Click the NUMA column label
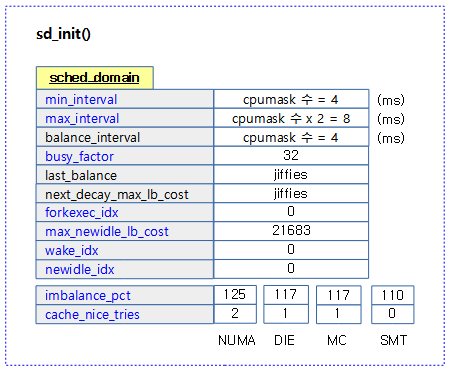Image resolution: width=451 pixels, height=374 pixels. click(237, 340)
